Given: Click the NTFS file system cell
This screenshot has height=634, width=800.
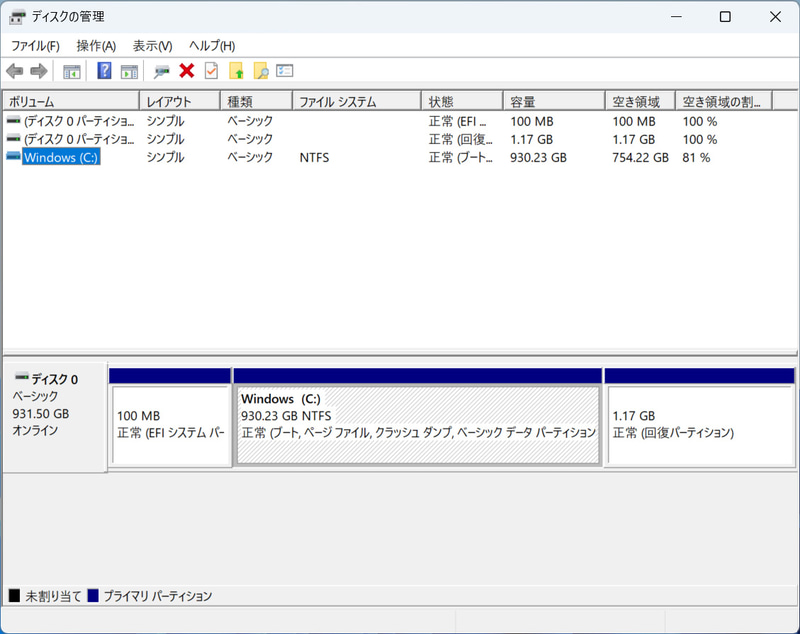Looking at the screenshot, I should point(314,158).
